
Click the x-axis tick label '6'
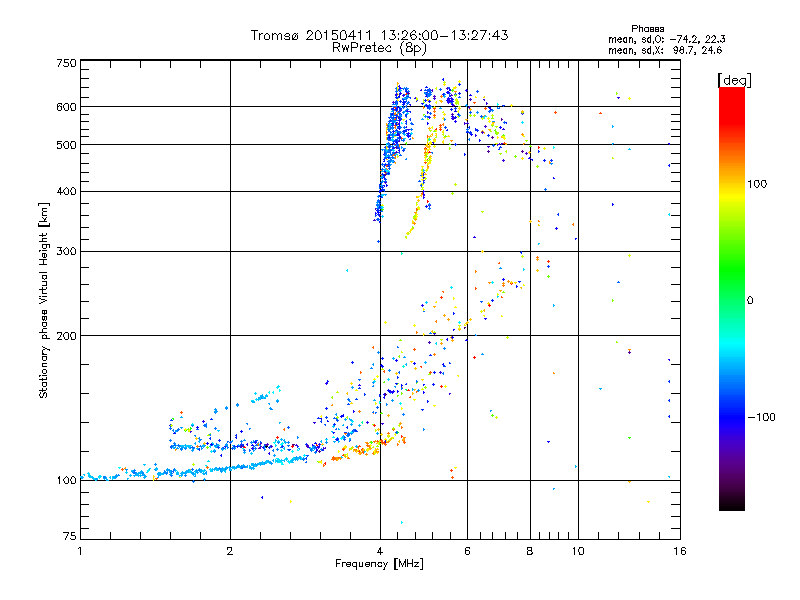(x=467, y=551)
